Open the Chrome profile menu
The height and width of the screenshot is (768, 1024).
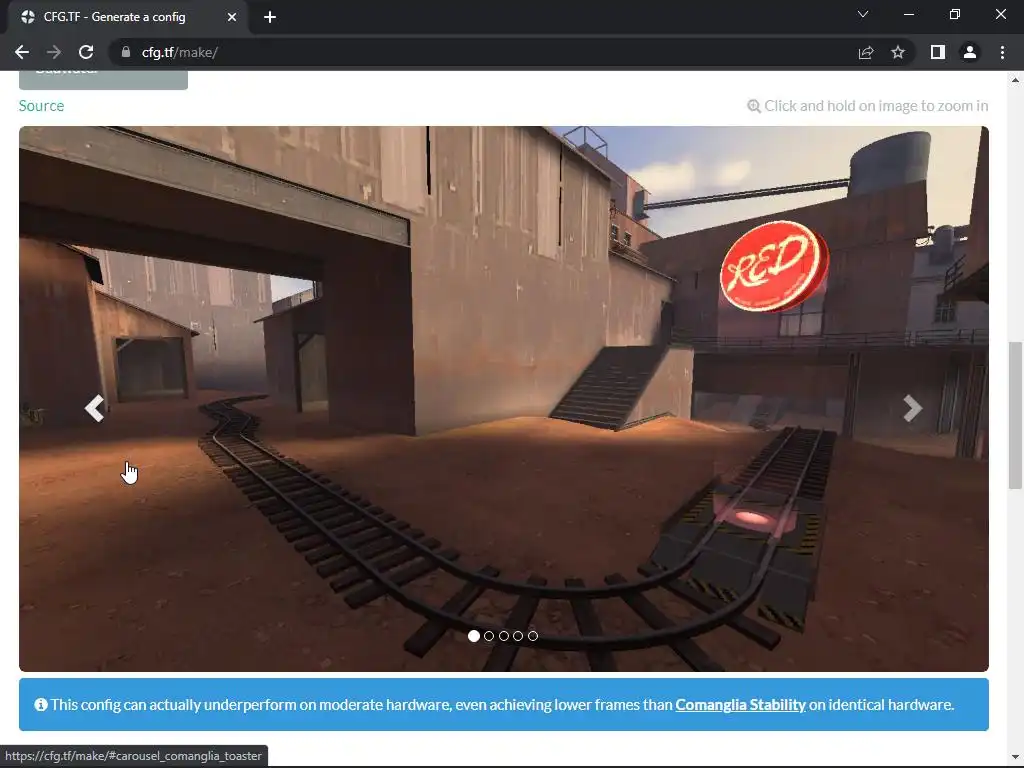point(970,52)
